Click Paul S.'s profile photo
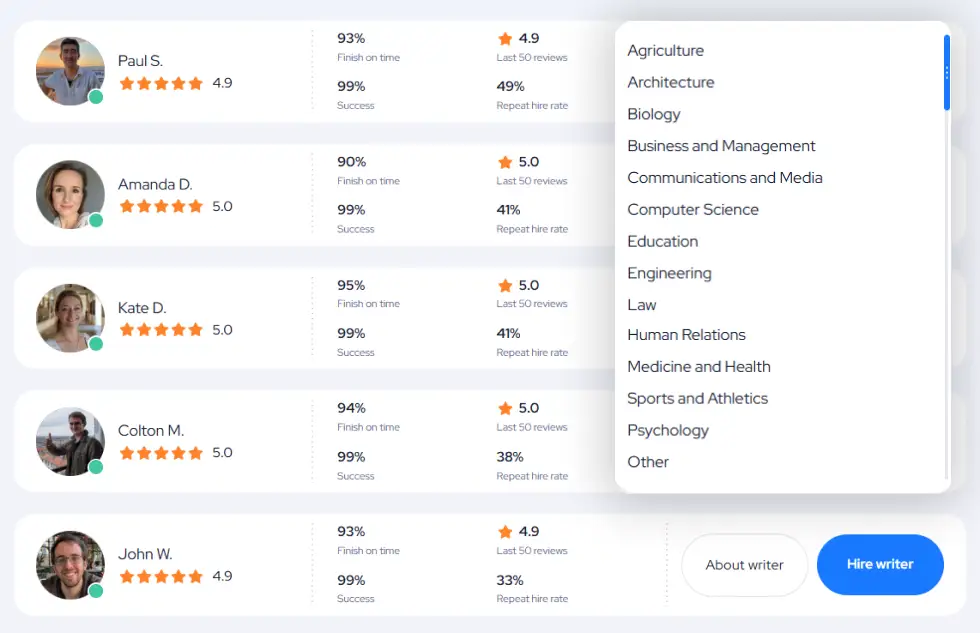This screenshot has height=633, width=980. coord(70,71)
